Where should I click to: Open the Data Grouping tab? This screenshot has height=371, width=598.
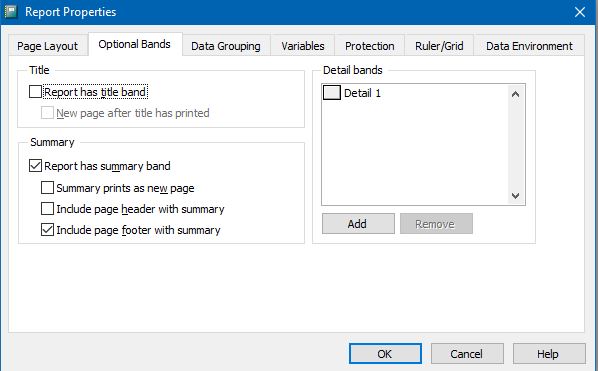pos(226,46)
